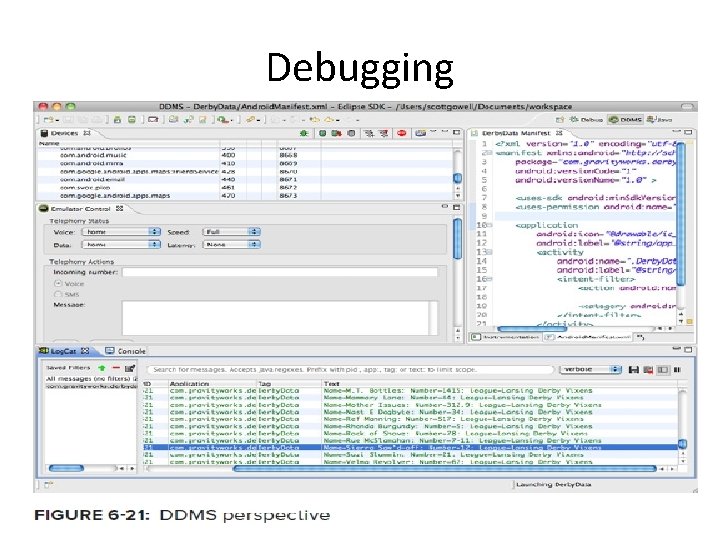Click status bar icon at bottom left
The height and width of the screenshot is (540, 720).
[x=49, y=484]
